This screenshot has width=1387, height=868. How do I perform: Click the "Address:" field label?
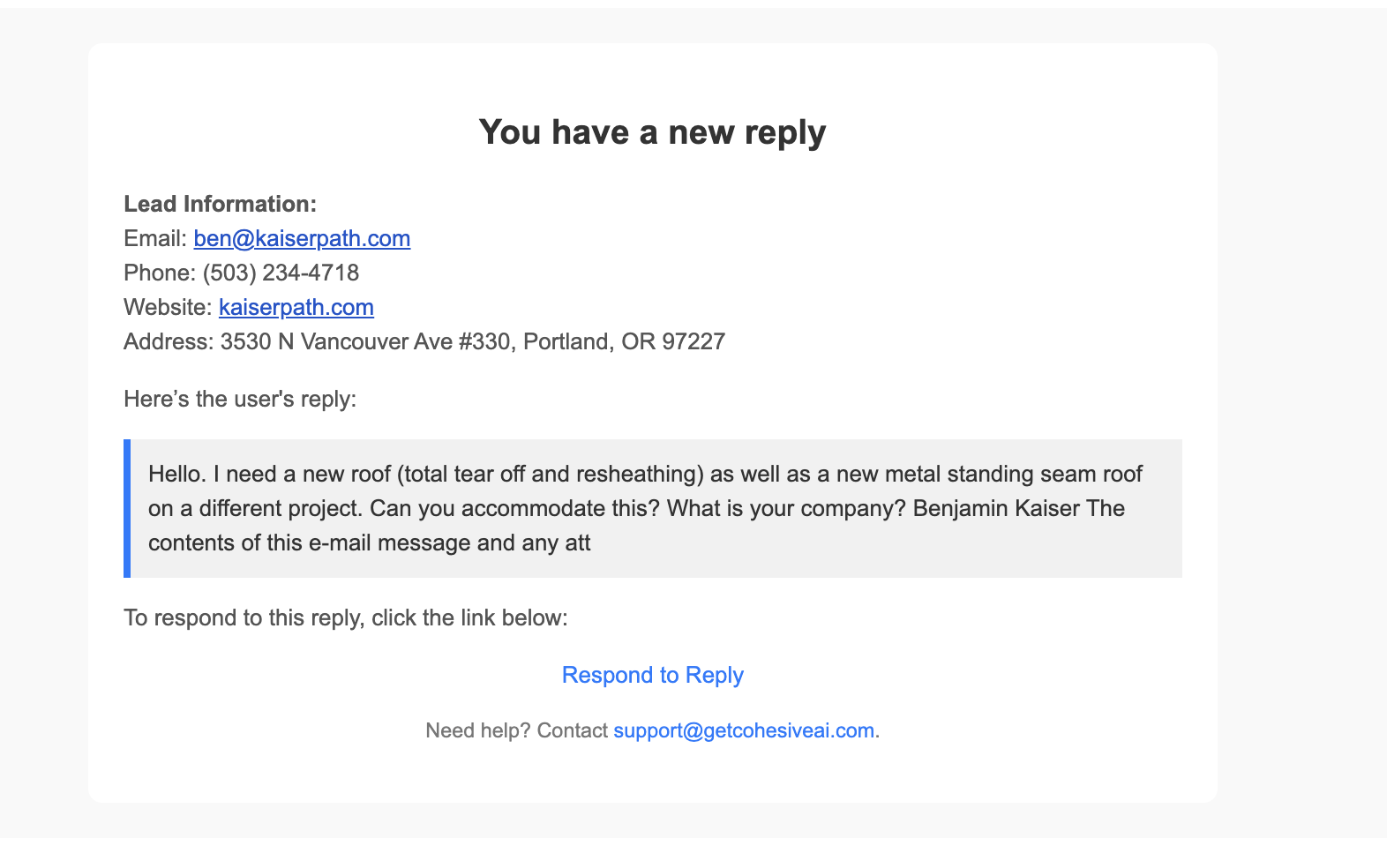[x=169, y=341]
